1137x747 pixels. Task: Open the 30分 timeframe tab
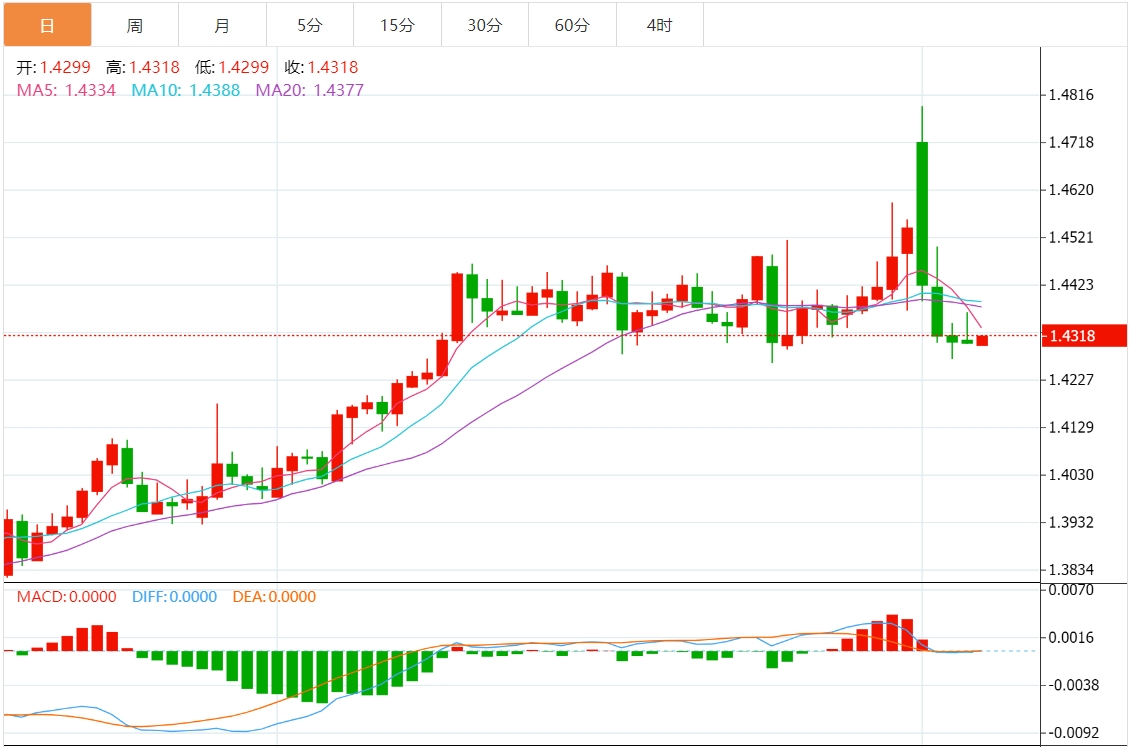485,25
